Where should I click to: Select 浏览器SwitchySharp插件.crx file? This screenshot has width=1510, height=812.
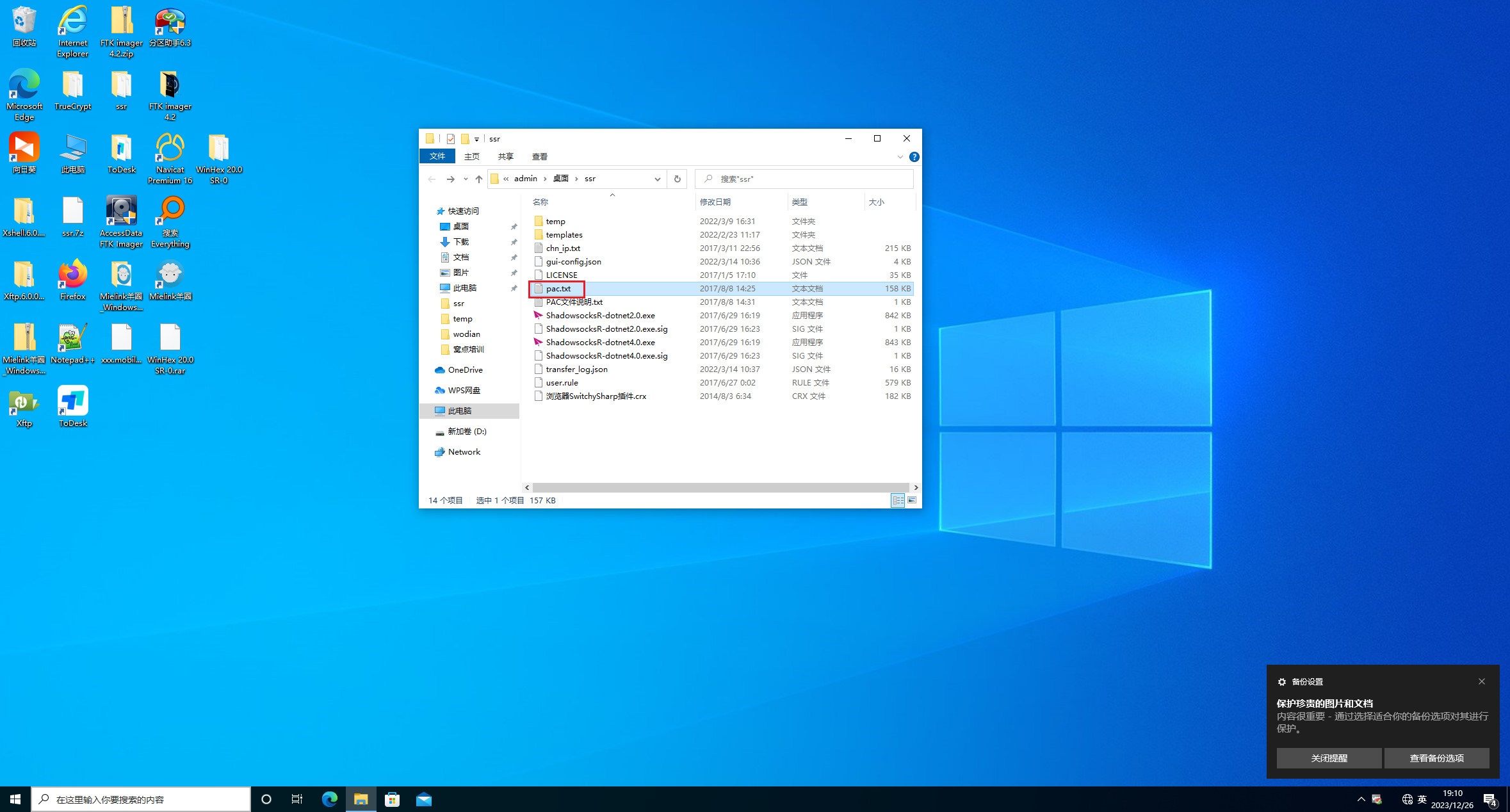[722, 396]
